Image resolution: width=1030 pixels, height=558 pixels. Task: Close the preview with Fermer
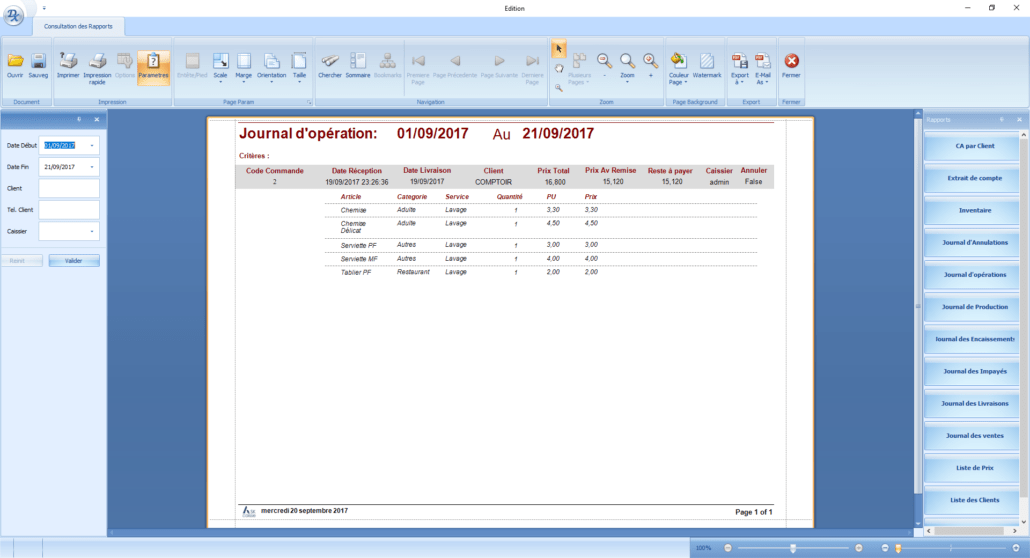791,66
